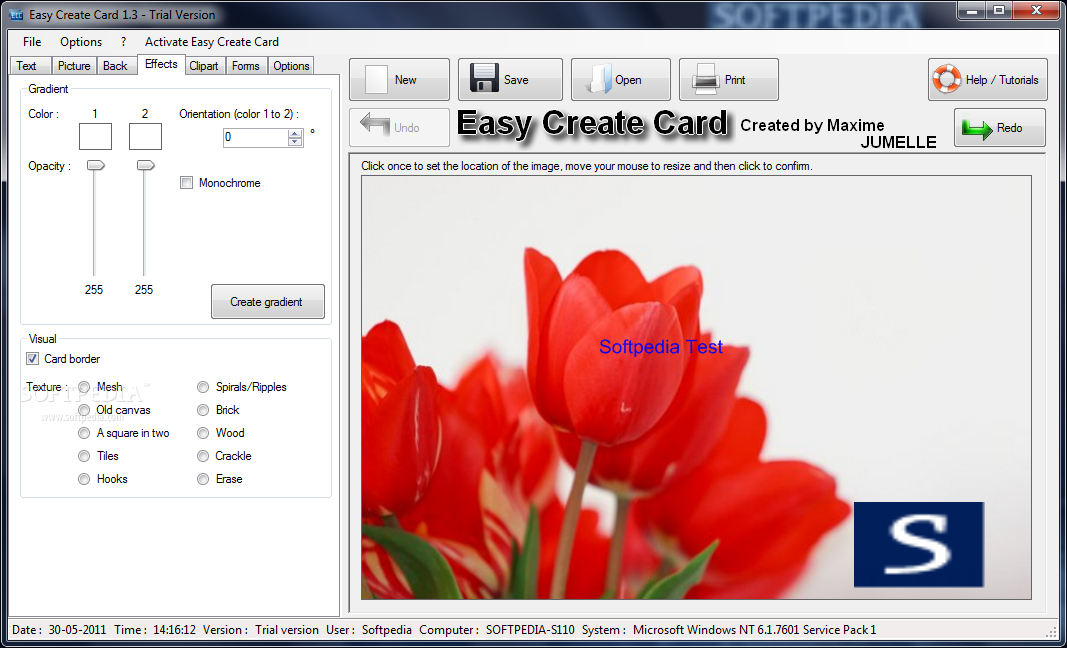Click the green Redo arrow icon
Screen dimensions: 1067x648
point(976,128)
